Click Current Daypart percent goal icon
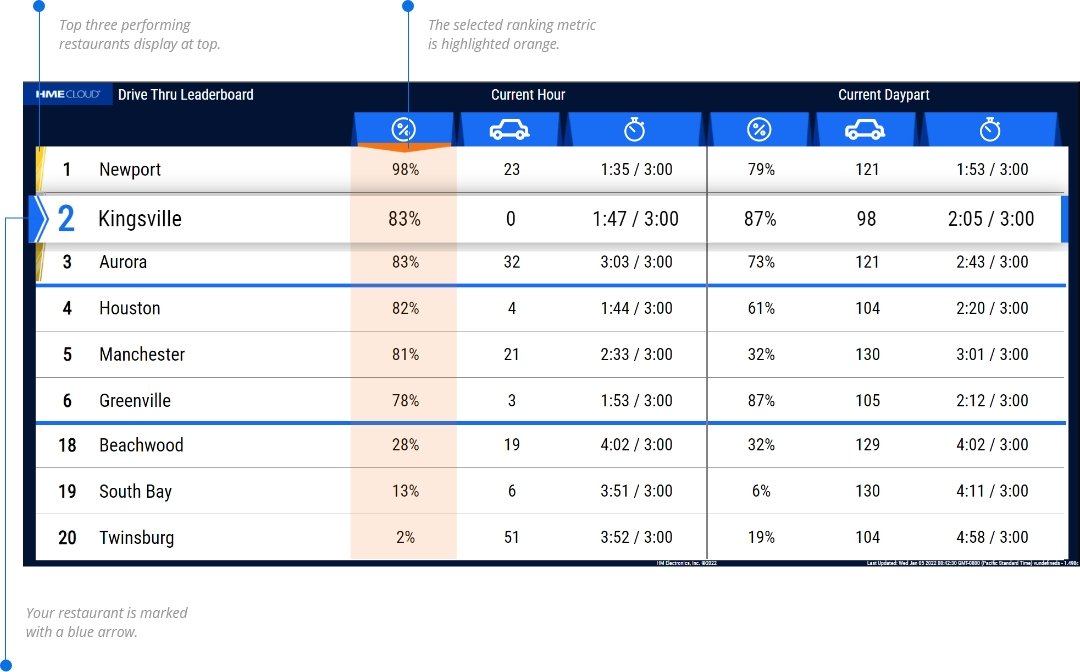 pyautogui.click(x=759, y=129)
